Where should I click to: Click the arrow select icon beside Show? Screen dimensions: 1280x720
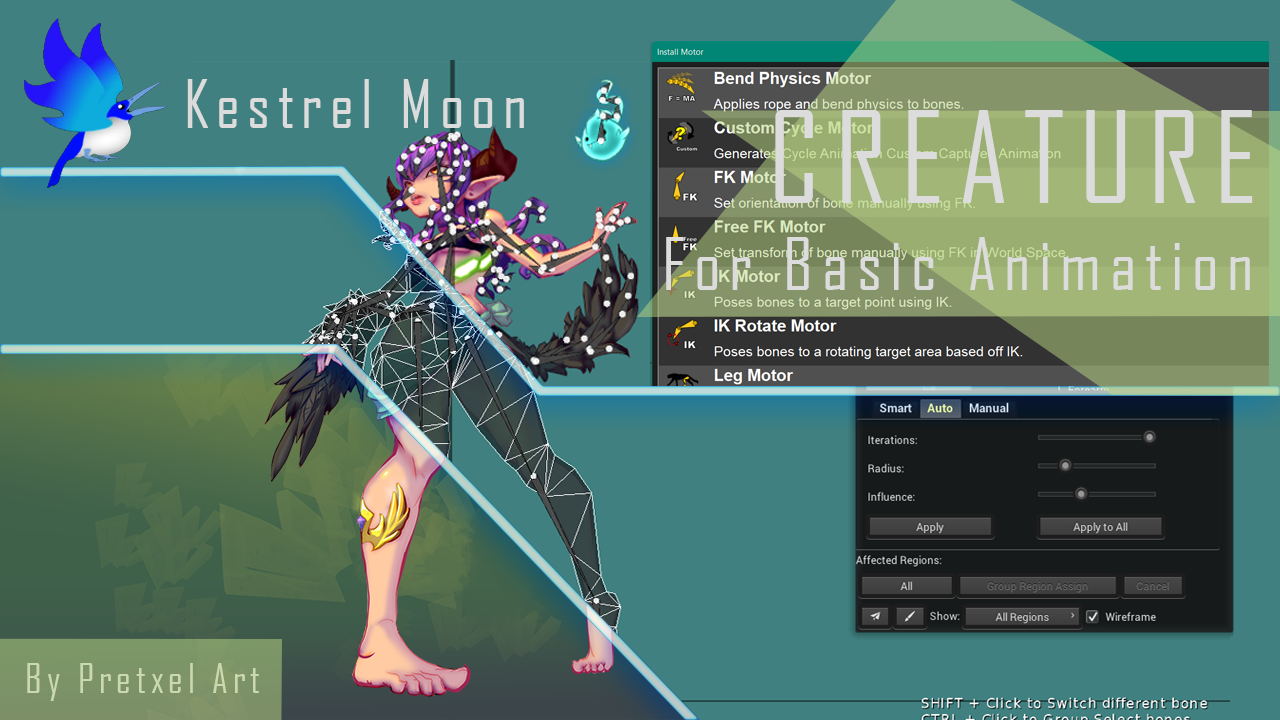coord(875,617)
